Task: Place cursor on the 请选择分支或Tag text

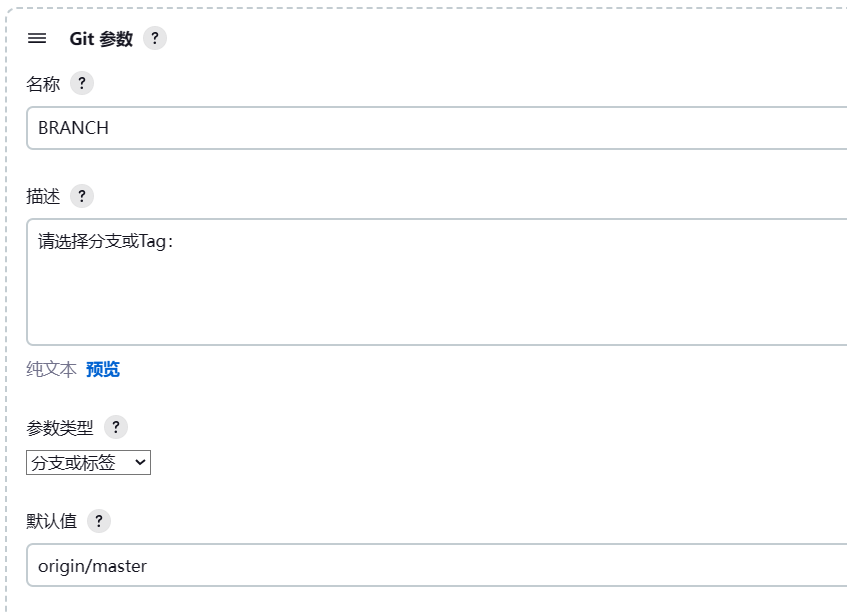Action: pos(106,241)
